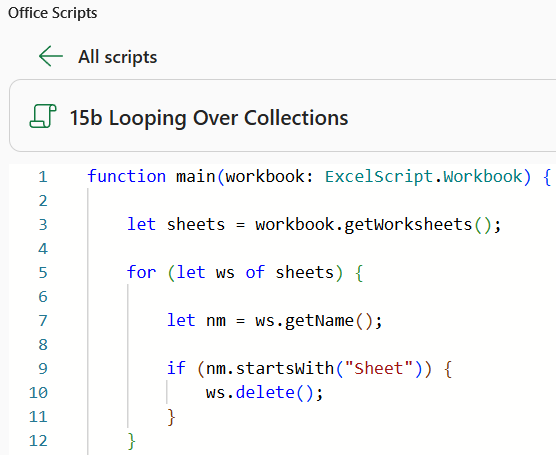The image size is (556, 455).
Task: Click the 'of' keyword on line 5
Action: [255, 272]
